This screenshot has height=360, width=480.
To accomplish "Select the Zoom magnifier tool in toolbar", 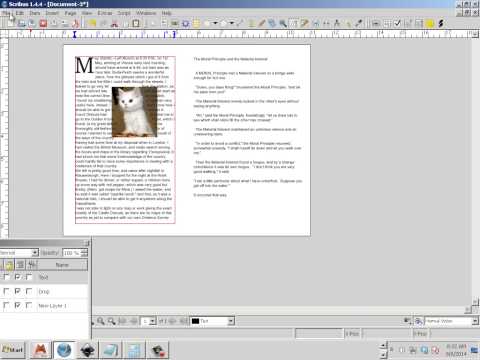I will pyautogui.click(x=283, y=23).
